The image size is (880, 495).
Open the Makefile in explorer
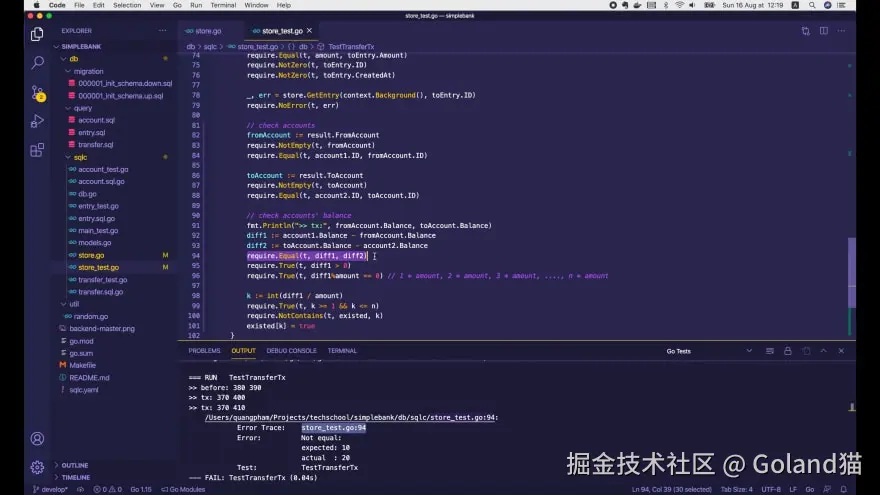pyautogui.click(x=82, y=365)
